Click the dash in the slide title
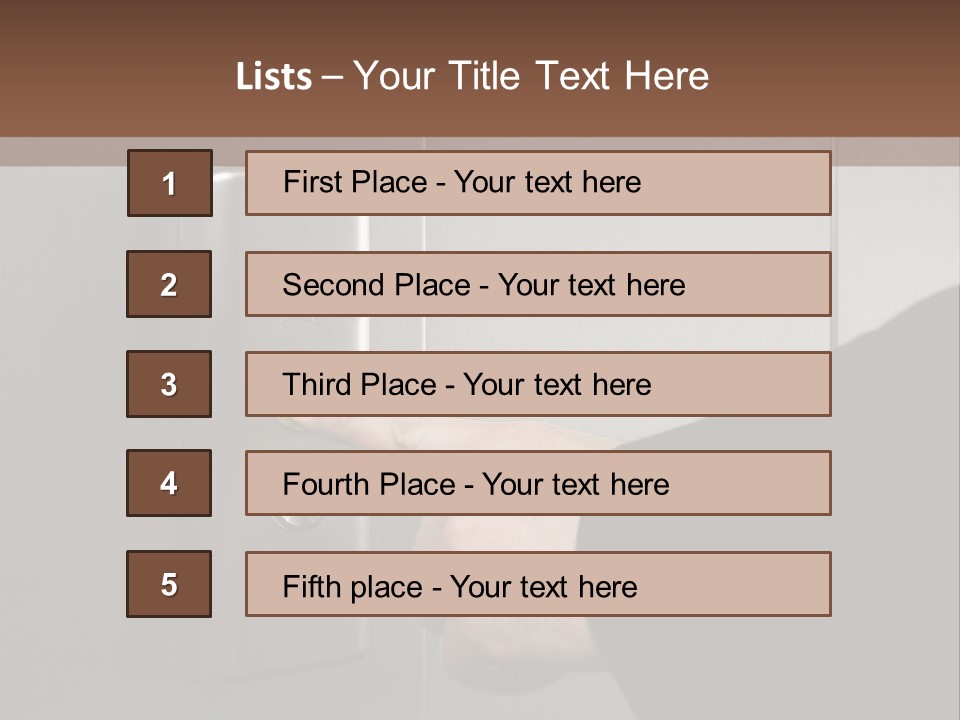This screenshot has height=720, width=960. coord(332,77)
